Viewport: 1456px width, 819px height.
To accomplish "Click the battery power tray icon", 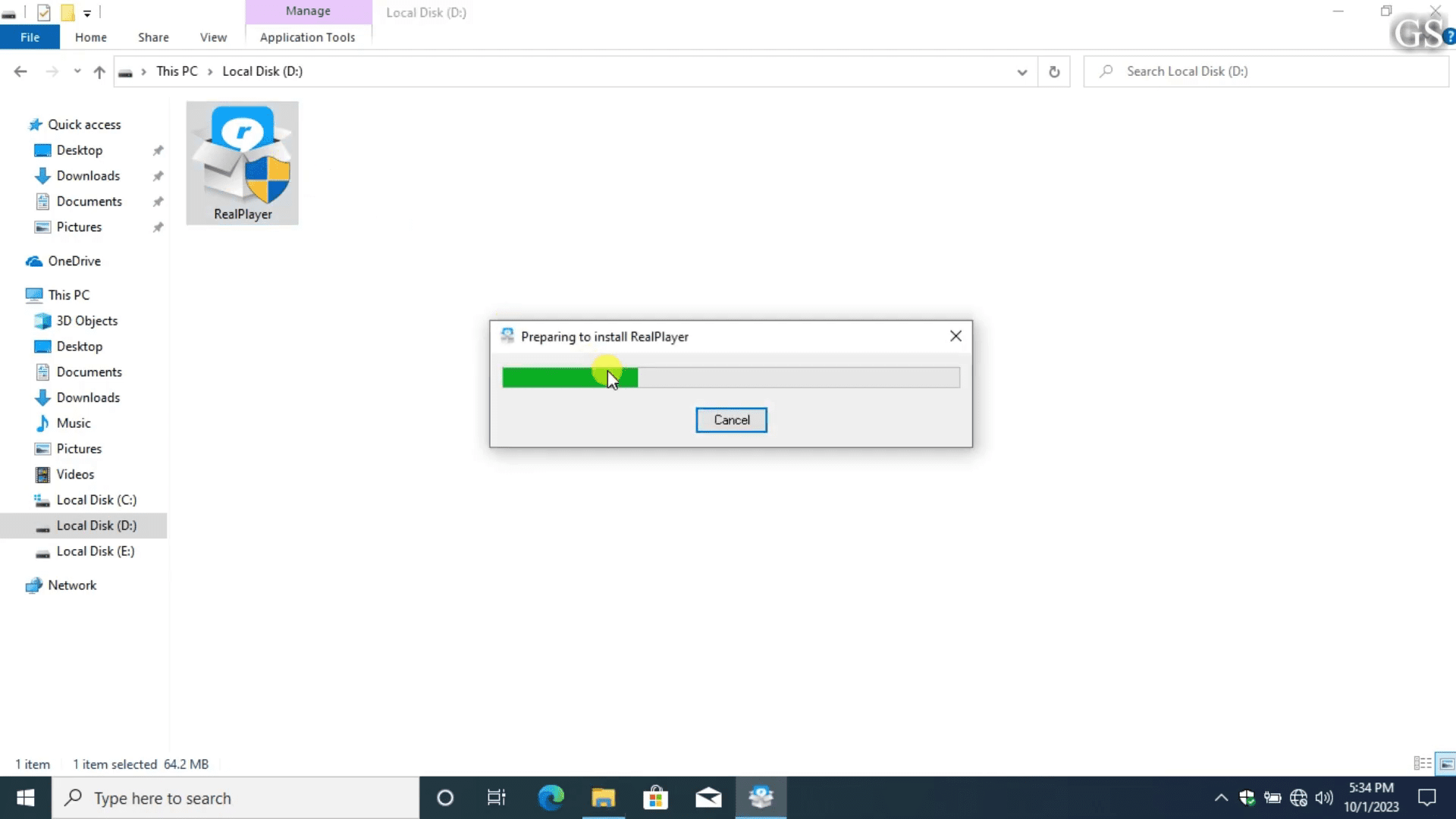I will 1272,798.
